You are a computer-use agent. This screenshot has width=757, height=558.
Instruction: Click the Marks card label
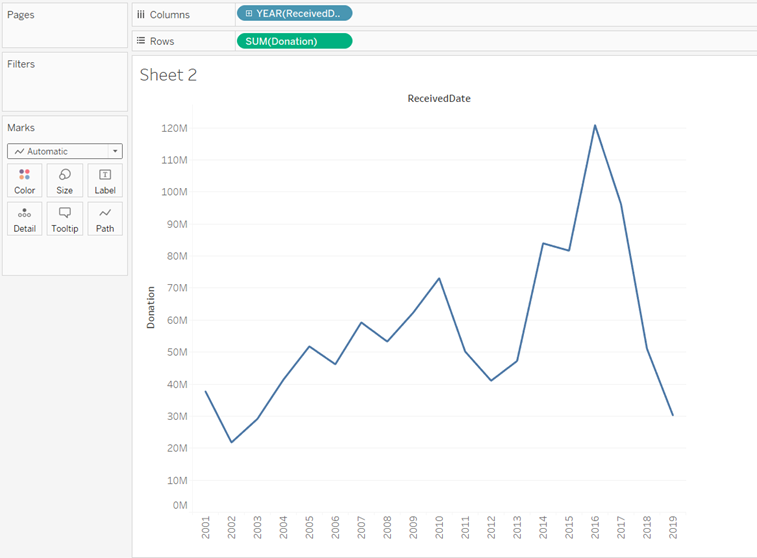[x=21, y=127]
